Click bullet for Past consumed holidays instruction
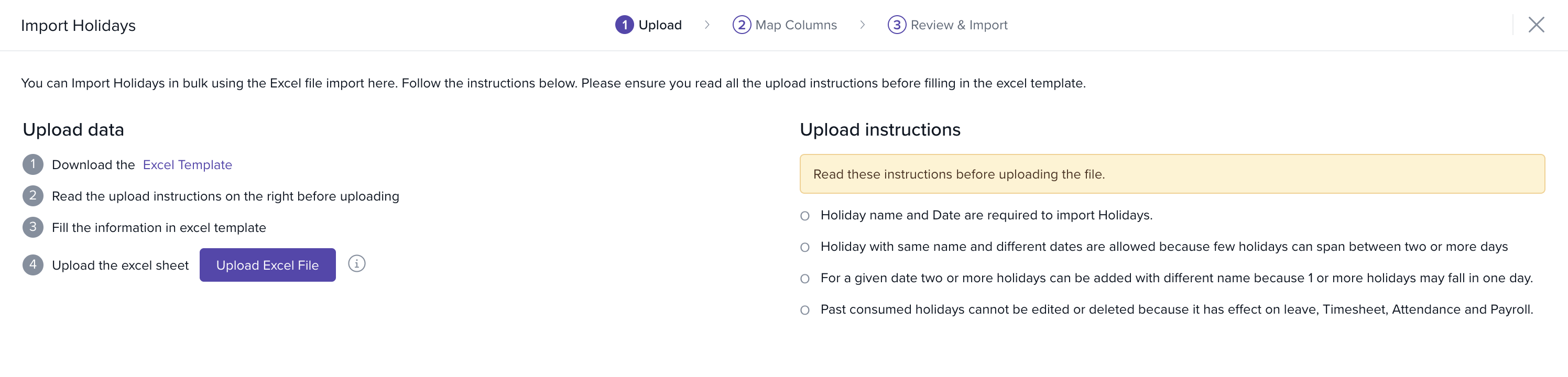This screenshot has height=377, width=1568. [x=804, y=310]
